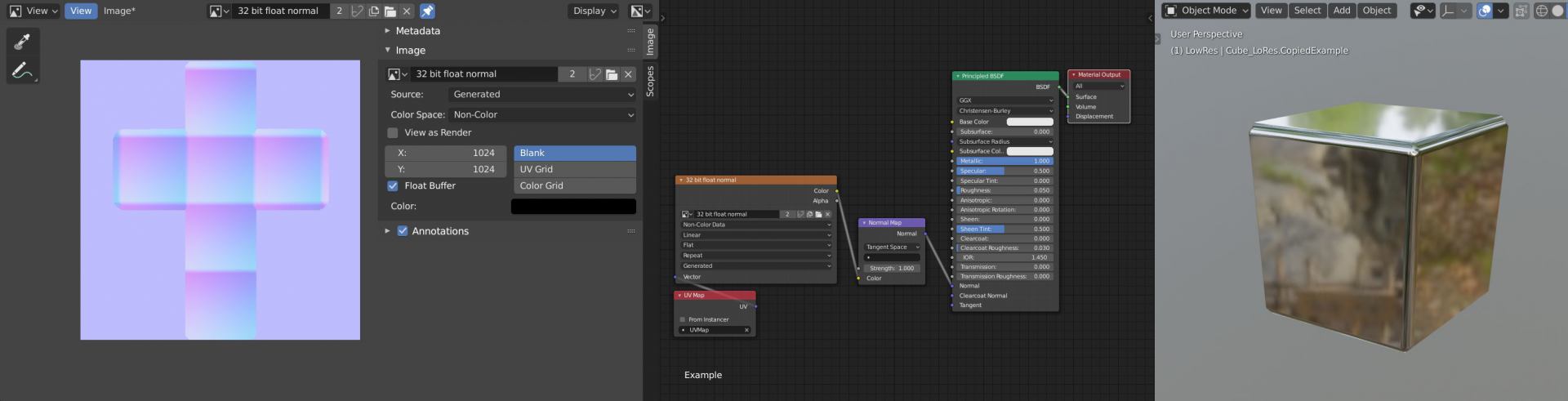1568x401 pixels.
Task: Open viewport overlays options dropdown arrow
Action: tap(1501, 11)
